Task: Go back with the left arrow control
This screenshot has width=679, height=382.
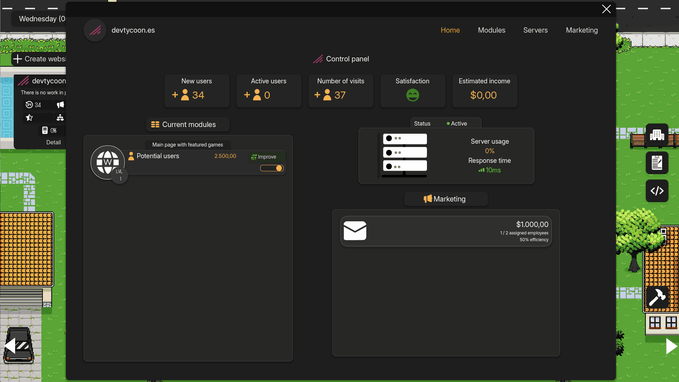Action: 10,346
